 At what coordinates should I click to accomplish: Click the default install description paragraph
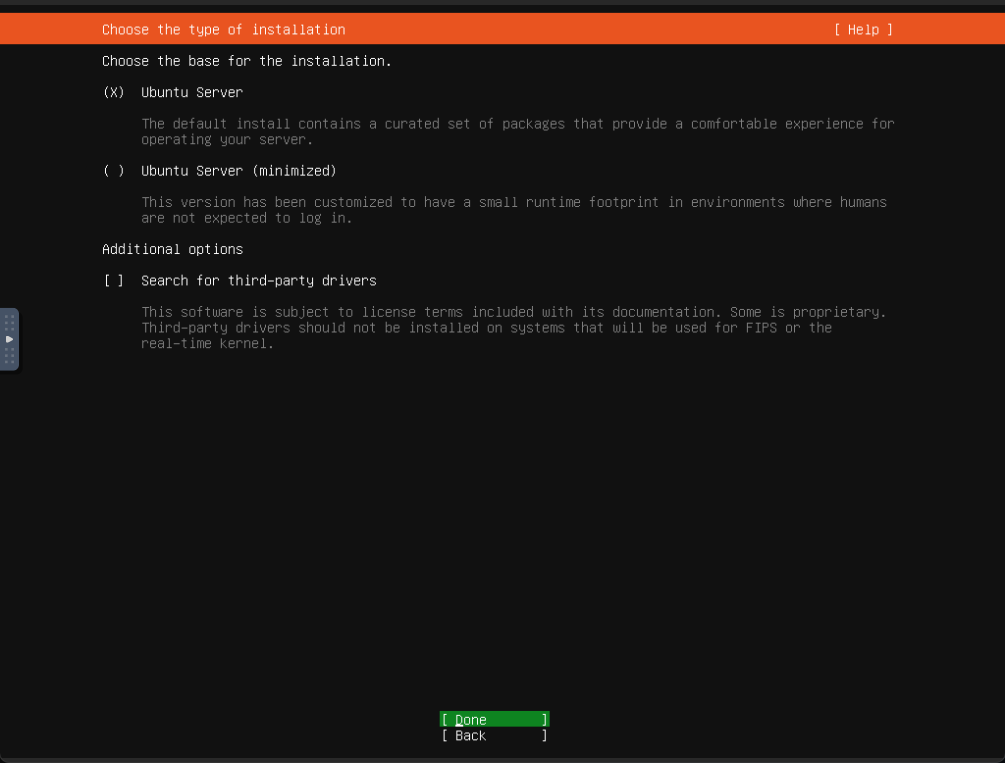pyautogui.click(x=518, y=131)
